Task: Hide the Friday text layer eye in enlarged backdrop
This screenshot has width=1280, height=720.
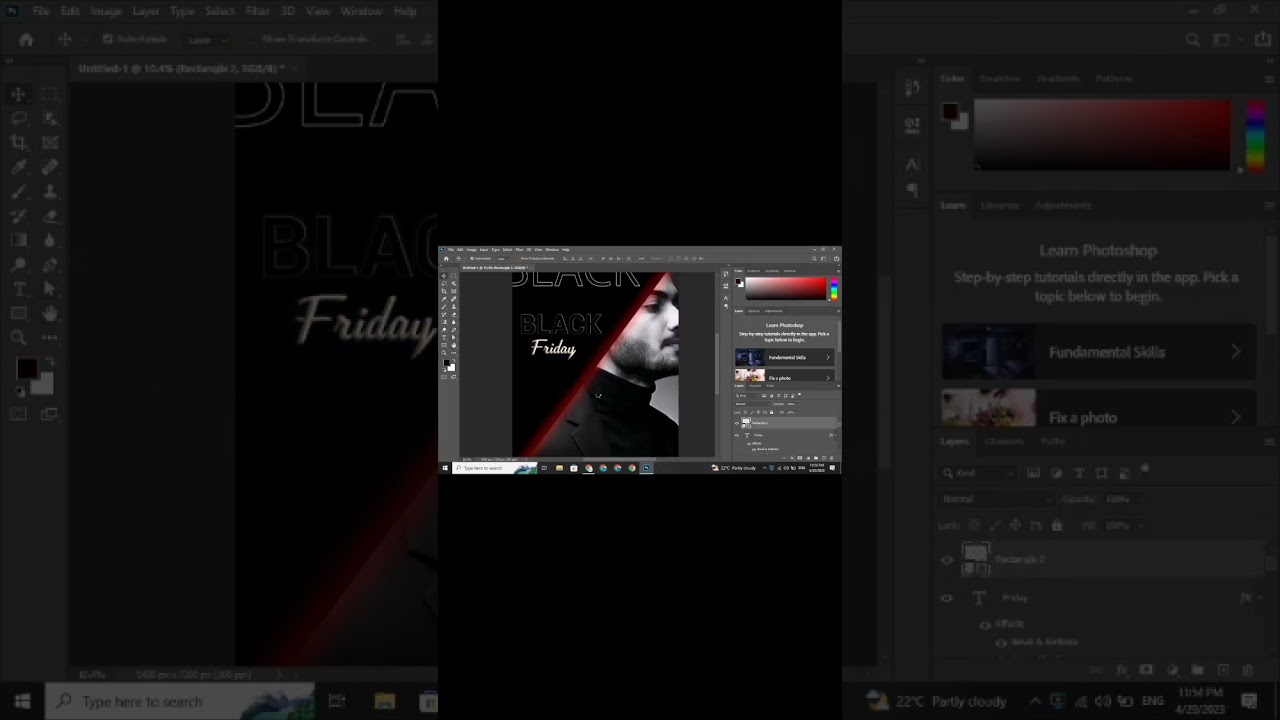Action: pos(947,598)
